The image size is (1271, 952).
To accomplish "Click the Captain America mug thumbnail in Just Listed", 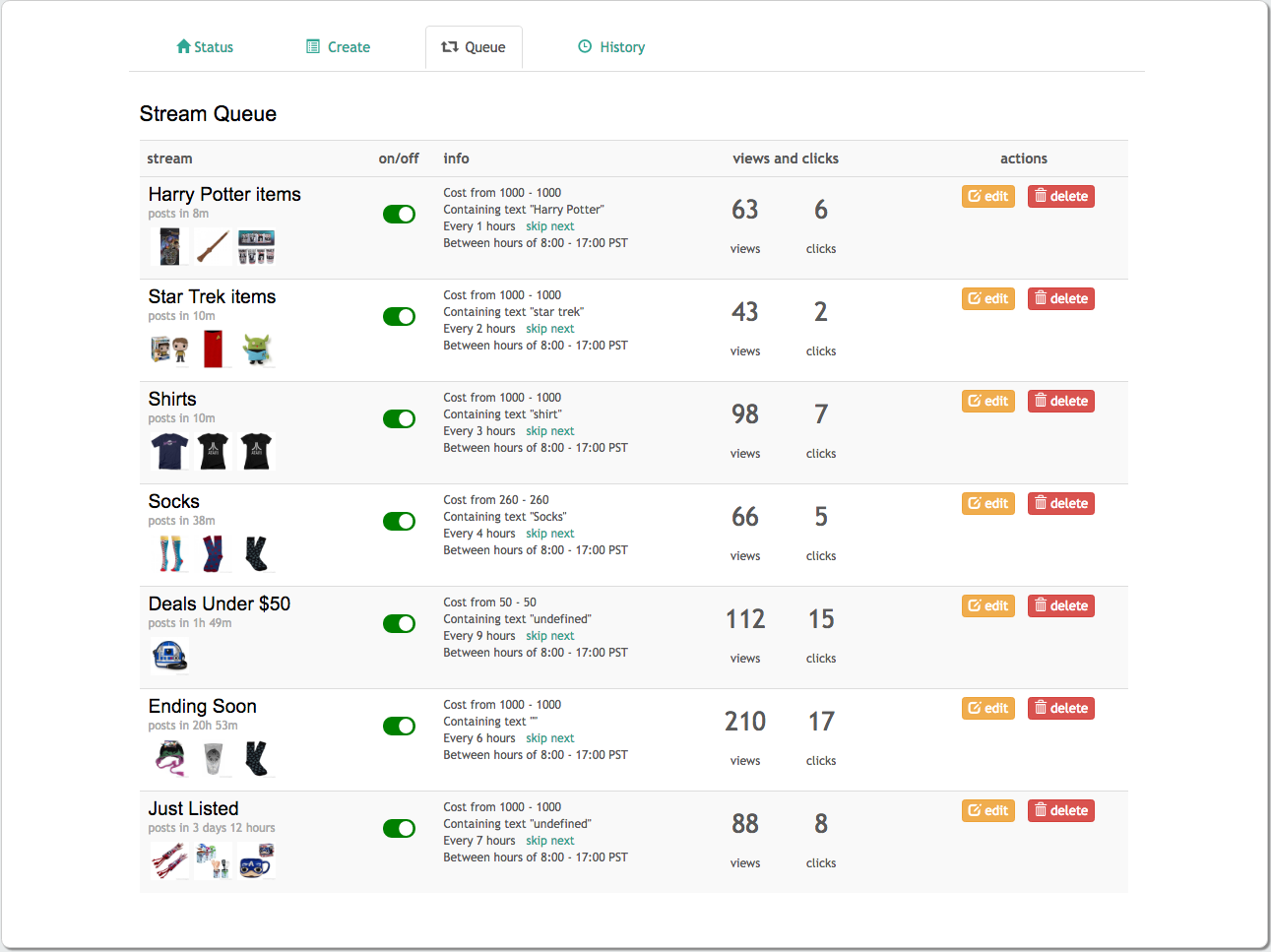I will click(x=256, y=860).
